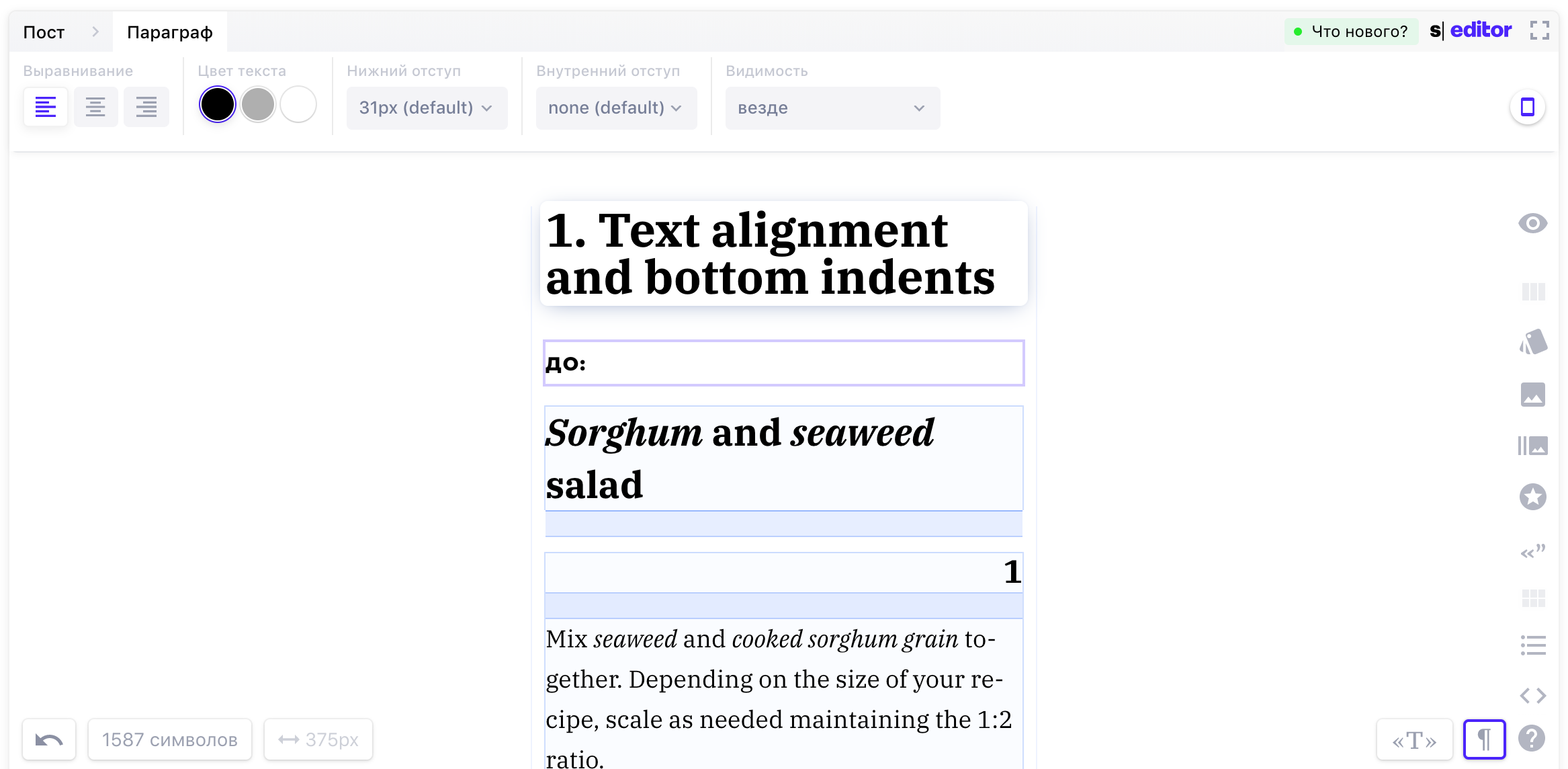Apply typography with «T» button
This screenshot has height=769, width=1568.
pos(1413,739)
